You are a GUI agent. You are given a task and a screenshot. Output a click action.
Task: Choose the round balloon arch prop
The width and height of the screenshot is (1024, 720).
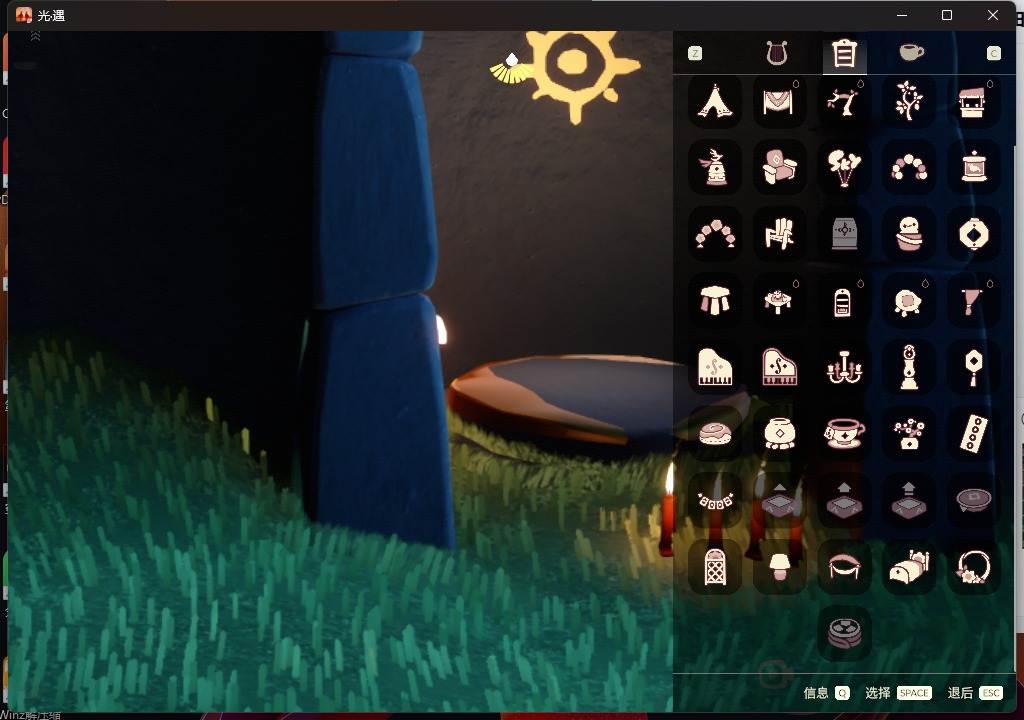(908, 167)
